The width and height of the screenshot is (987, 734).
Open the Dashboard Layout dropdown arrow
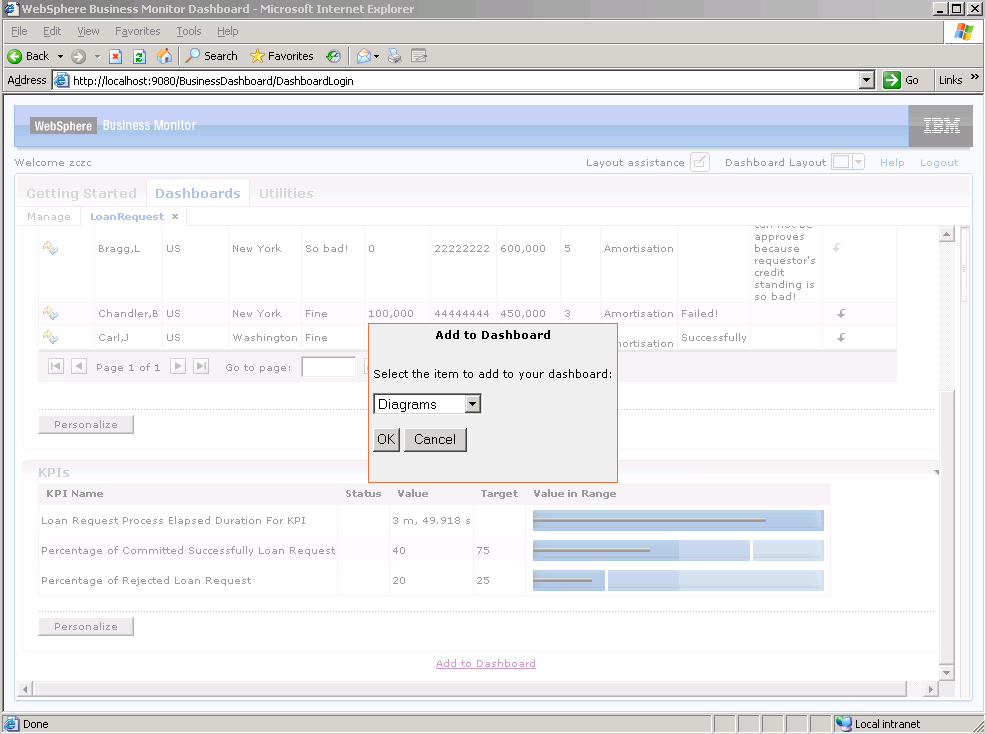pyautogui.click(x=859, y=162)
